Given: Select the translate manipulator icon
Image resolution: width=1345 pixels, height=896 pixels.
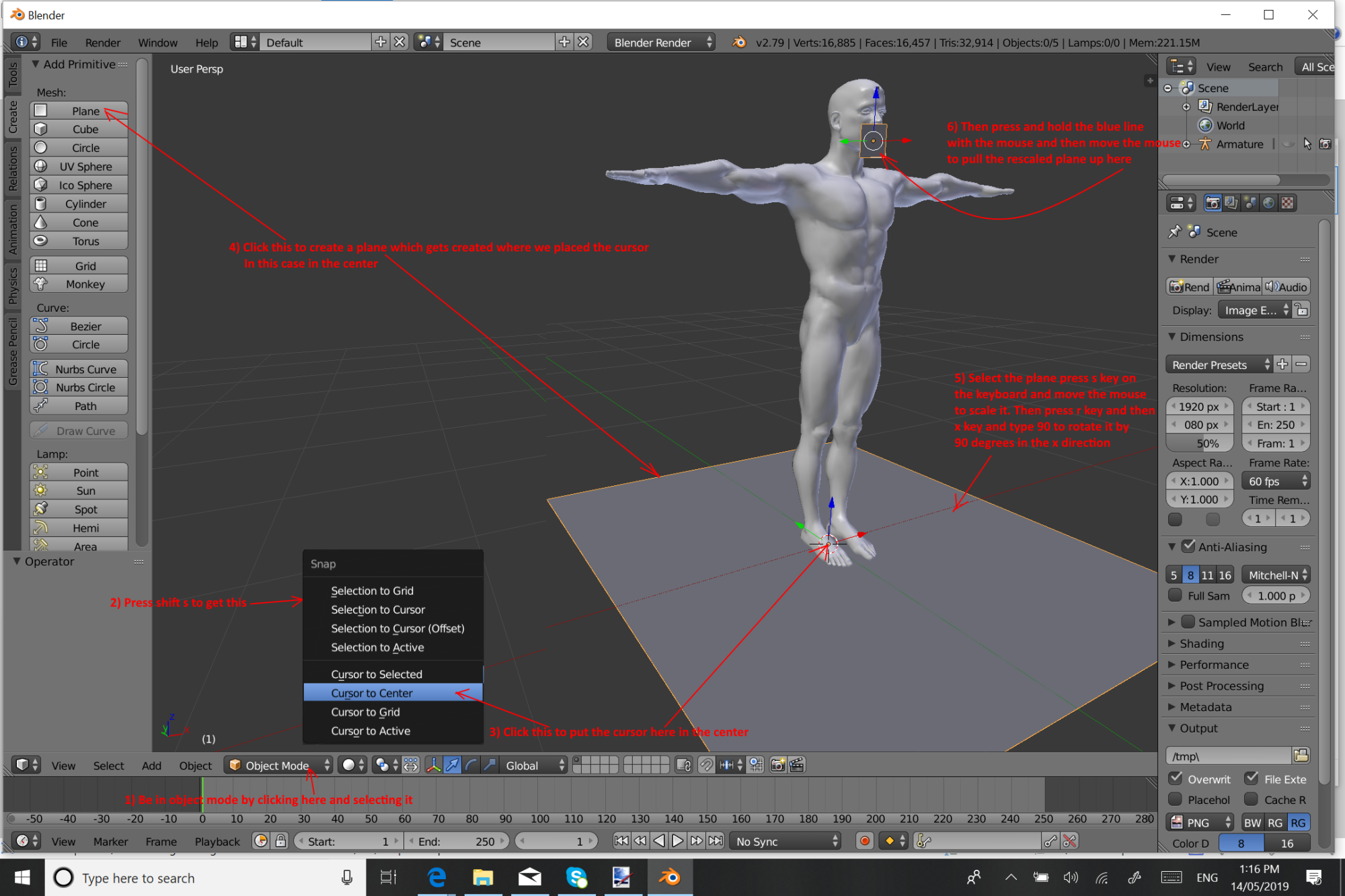Looking at the screenshot, I should [453, 765].
